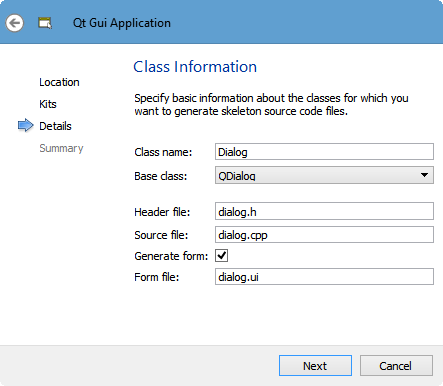The image size is (443, 386).
Task: Cancel the wizard
Action: (396, 366)
